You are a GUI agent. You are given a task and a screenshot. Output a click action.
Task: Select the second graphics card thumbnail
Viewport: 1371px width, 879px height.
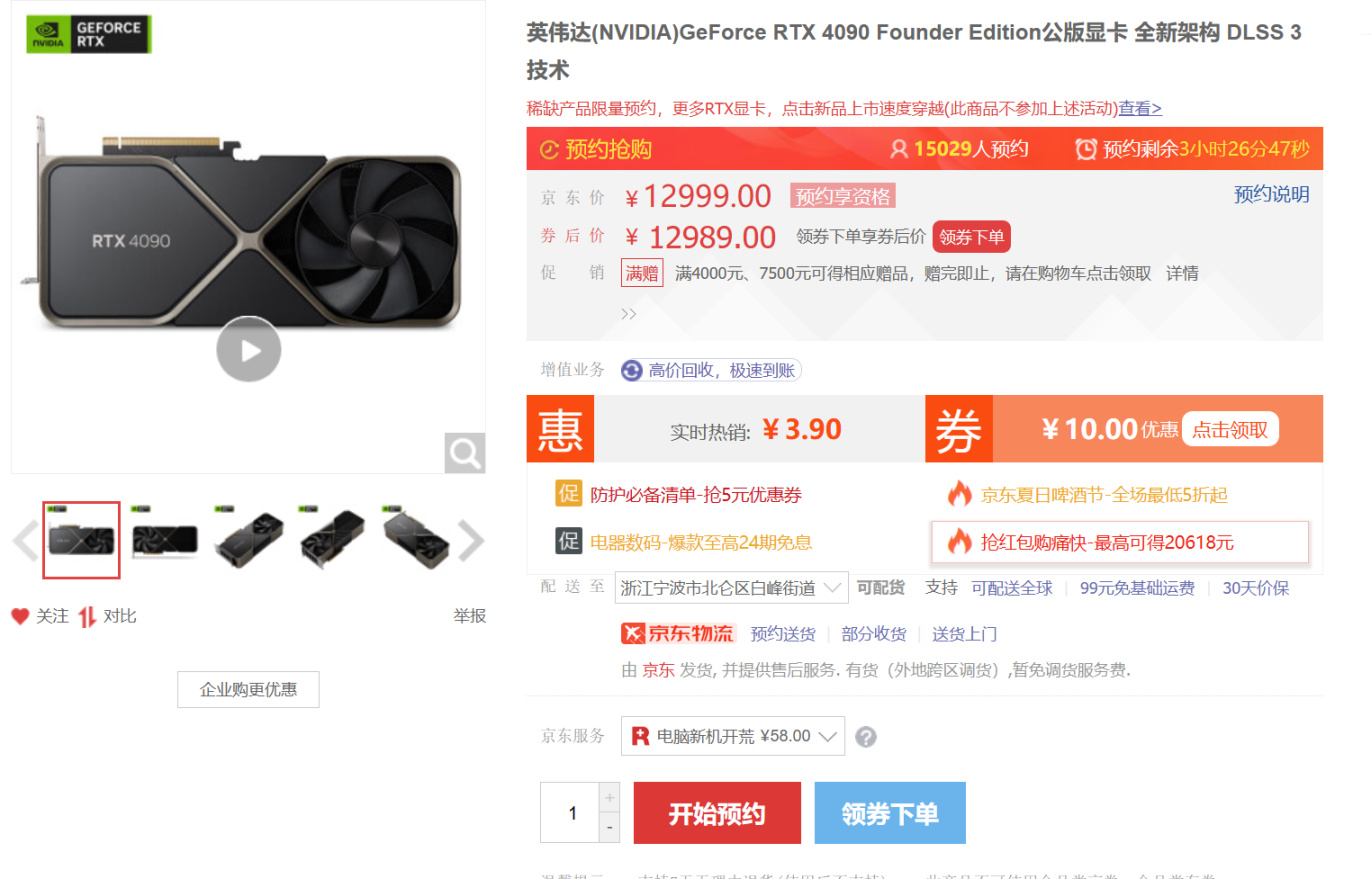[x=165, y=541]
